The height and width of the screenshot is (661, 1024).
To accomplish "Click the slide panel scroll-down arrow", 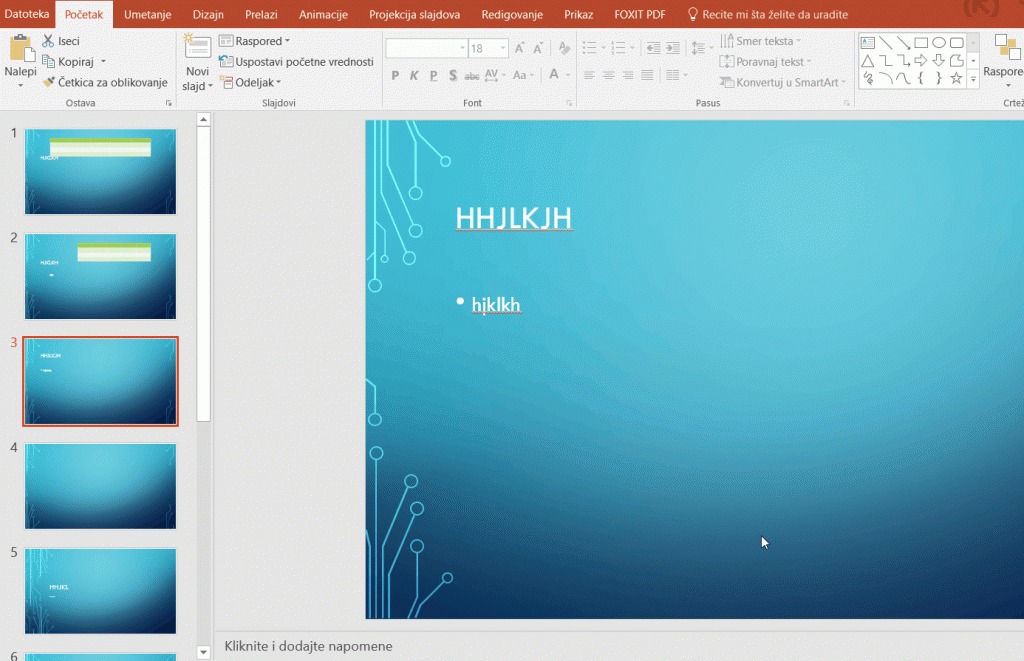I will pyautogui.click(x=204, y=652).
